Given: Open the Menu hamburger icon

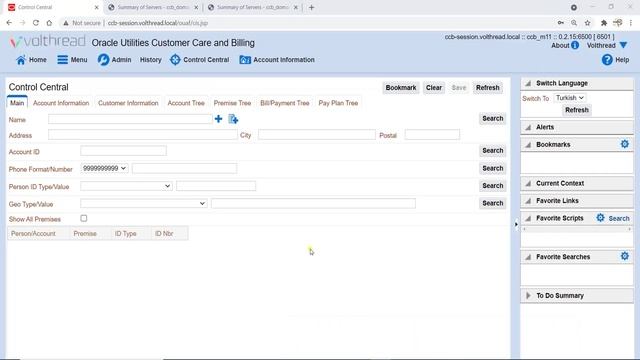Looking at the screenshot, I should (x=62, y=60).
